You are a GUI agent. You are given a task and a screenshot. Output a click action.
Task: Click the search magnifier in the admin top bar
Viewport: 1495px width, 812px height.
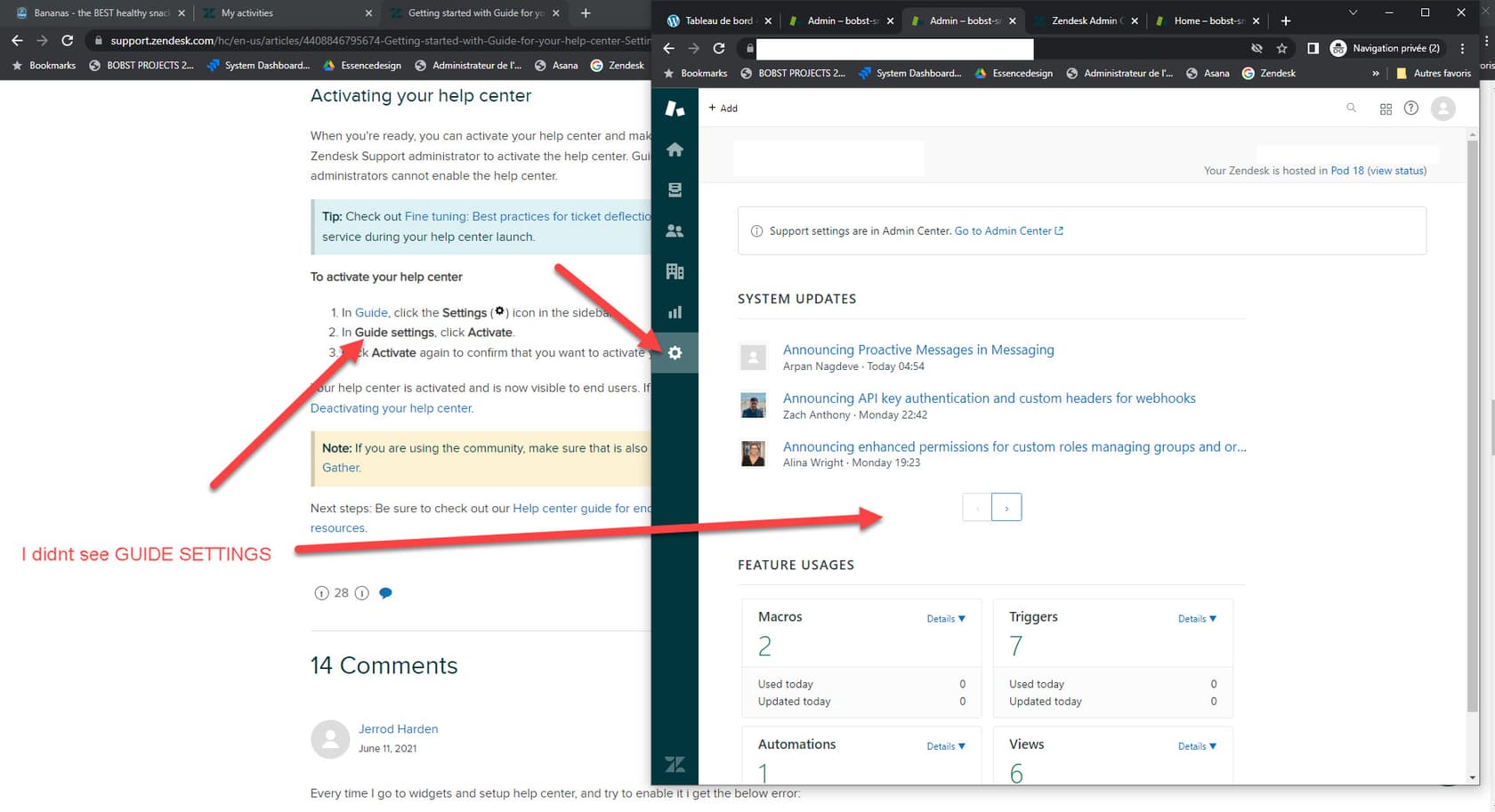click(1352, 108)
